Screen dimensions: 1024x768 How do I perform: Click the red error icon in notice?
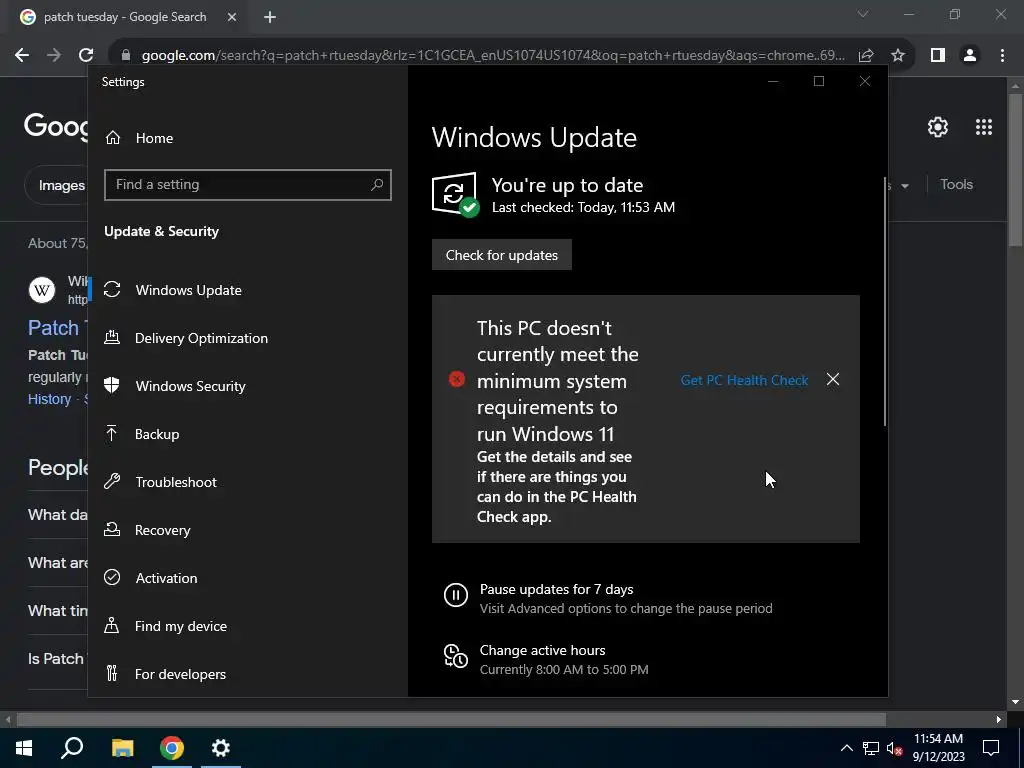coord(457,379)
